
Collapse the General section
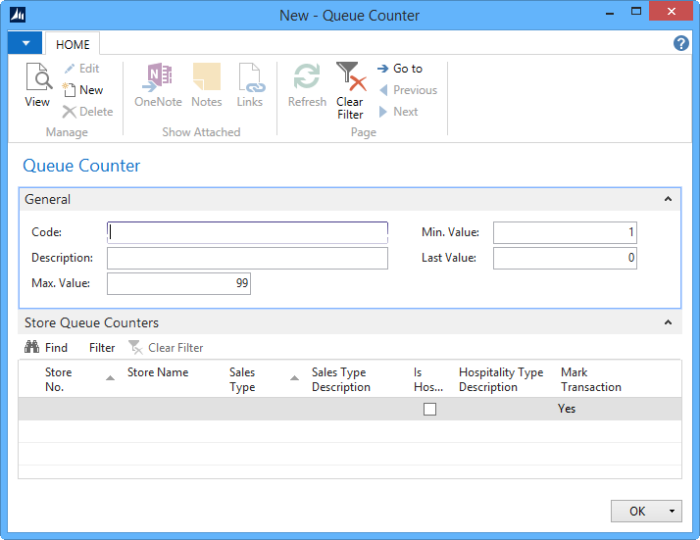(668, 200)
